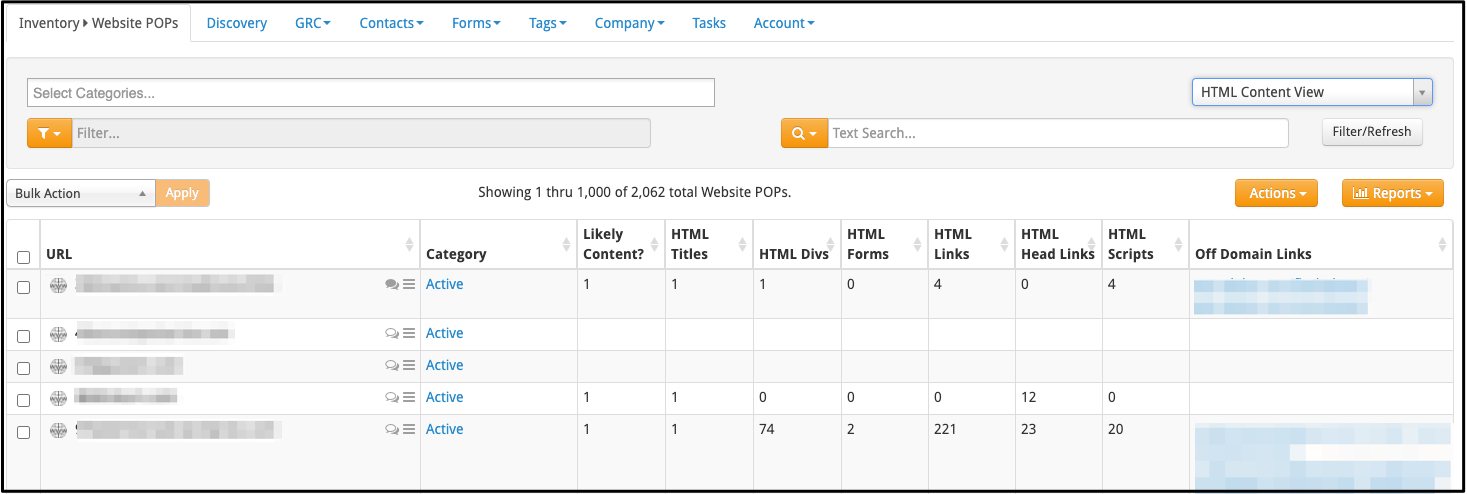Sort by HTML Forms column arrows
Screen dimensions: 1467x494
918,245
